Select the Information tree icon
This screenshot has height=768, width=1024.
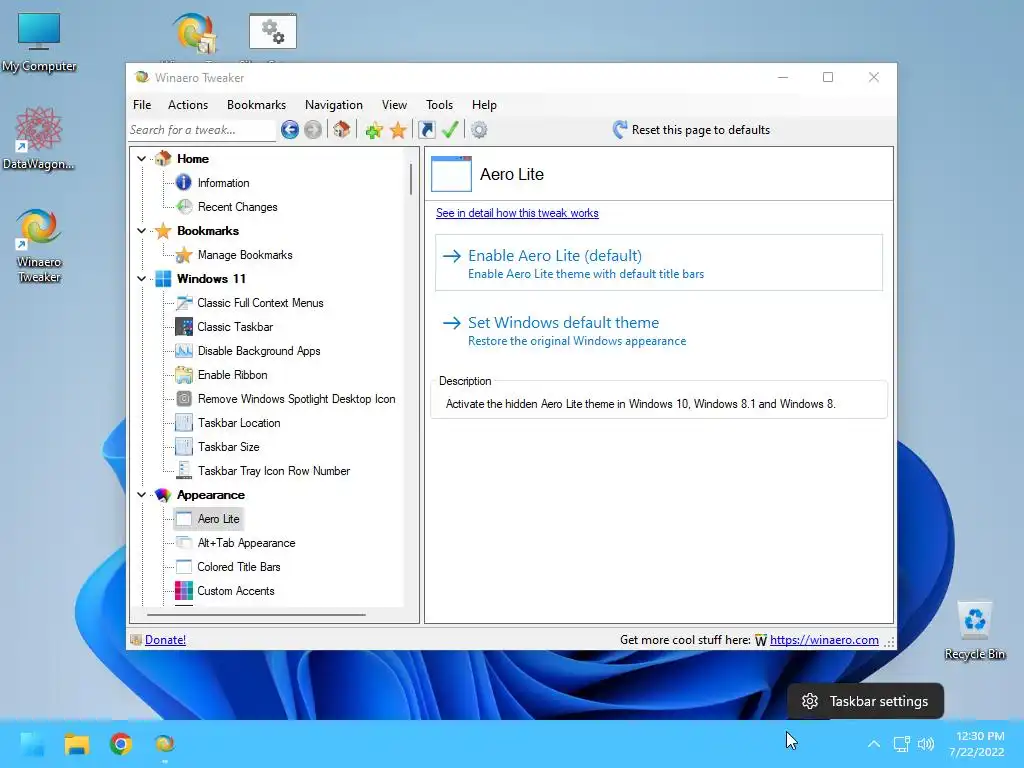pyautogui.click(x=184, y=183)
